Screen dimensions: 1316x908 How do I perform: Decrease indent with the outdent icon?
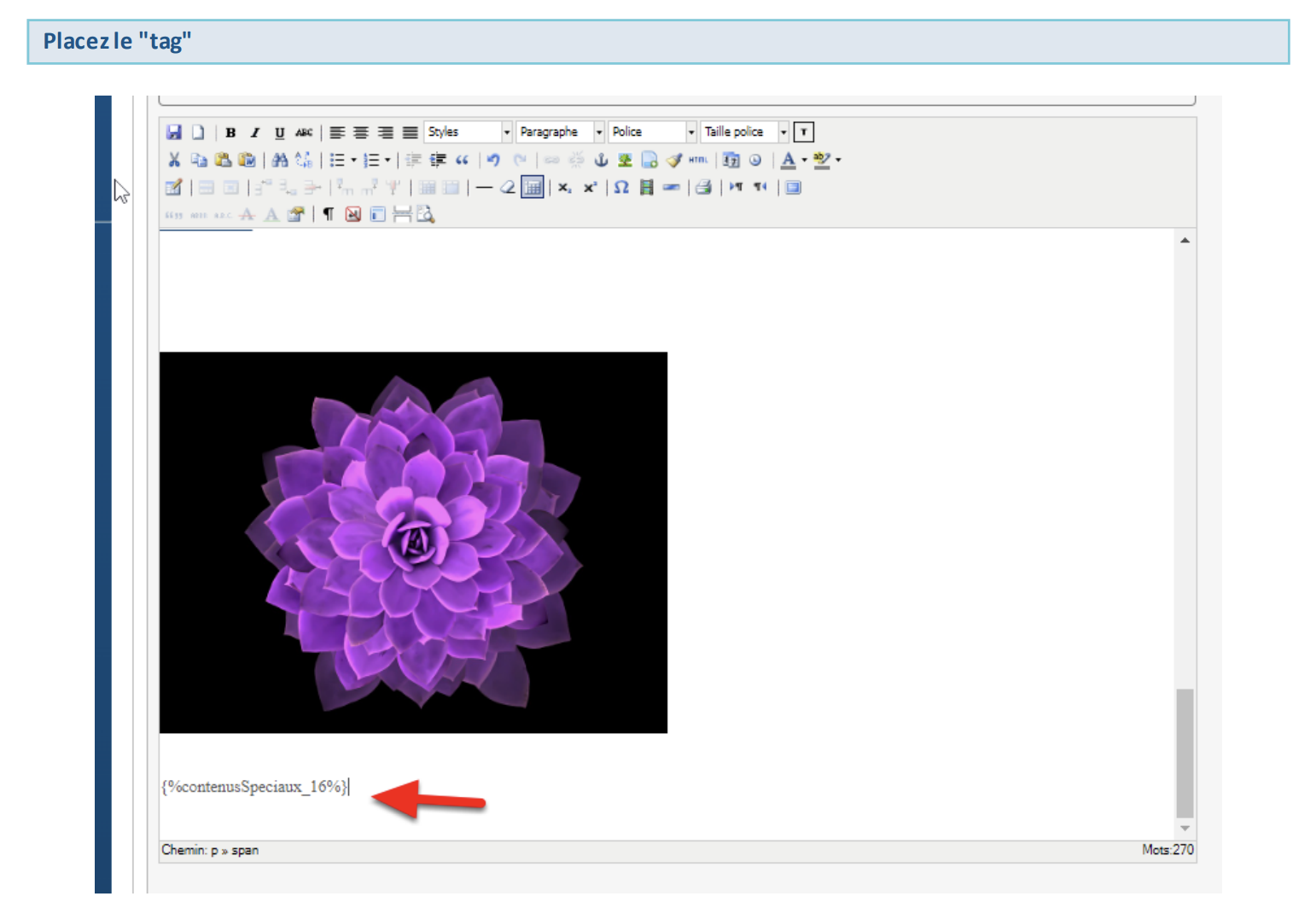click(413, 160)
